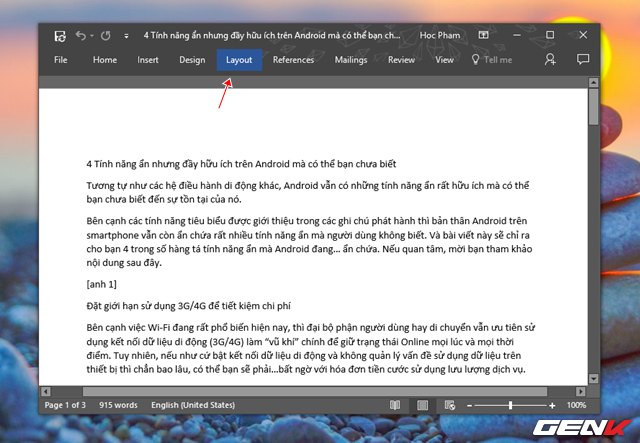Click the zoom slider handle
640x443 pixels.
pos(510,405)
